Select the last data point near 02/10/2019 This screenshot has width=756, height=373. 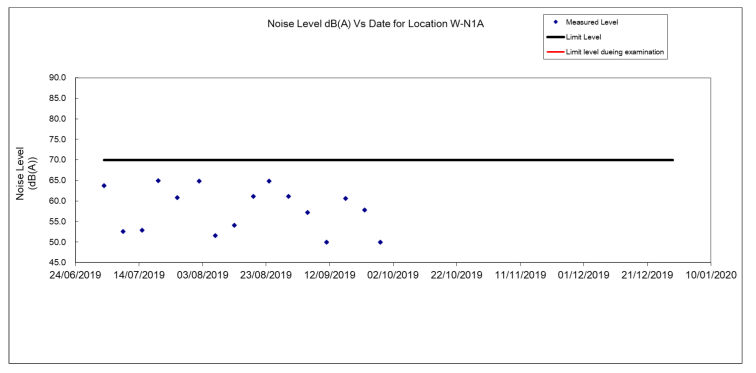(380, 242)
